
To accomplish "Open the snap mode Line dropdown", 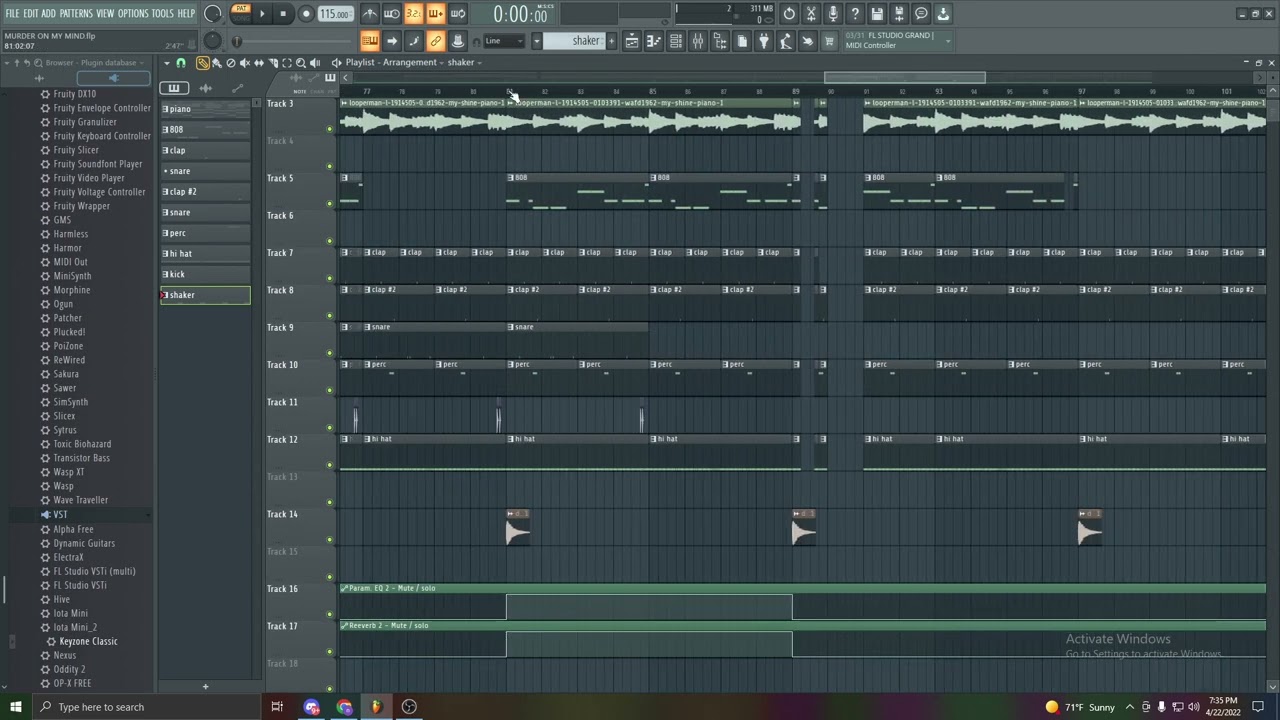I will tap(504, 41).
